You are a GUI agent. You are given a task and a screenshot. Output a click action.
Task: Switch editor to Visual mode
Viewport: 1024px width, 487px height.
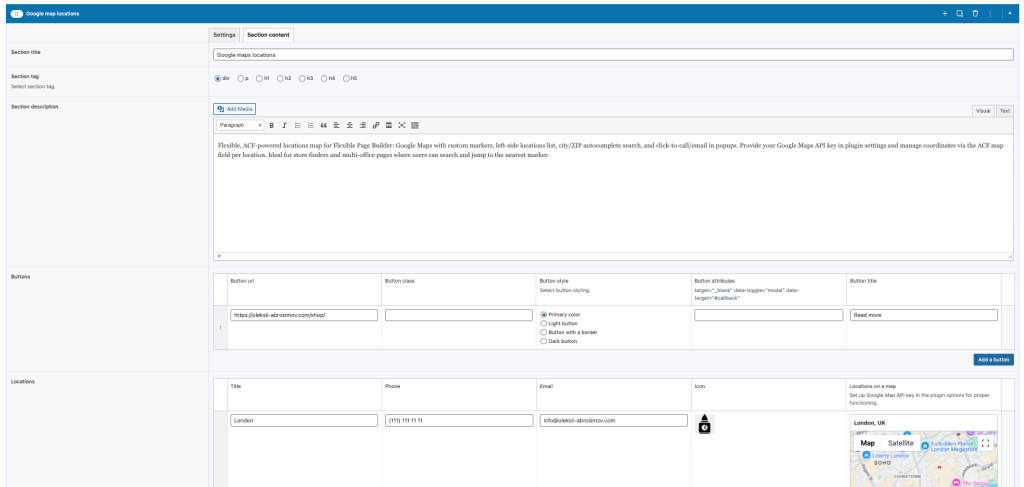[x=984, y=111]
